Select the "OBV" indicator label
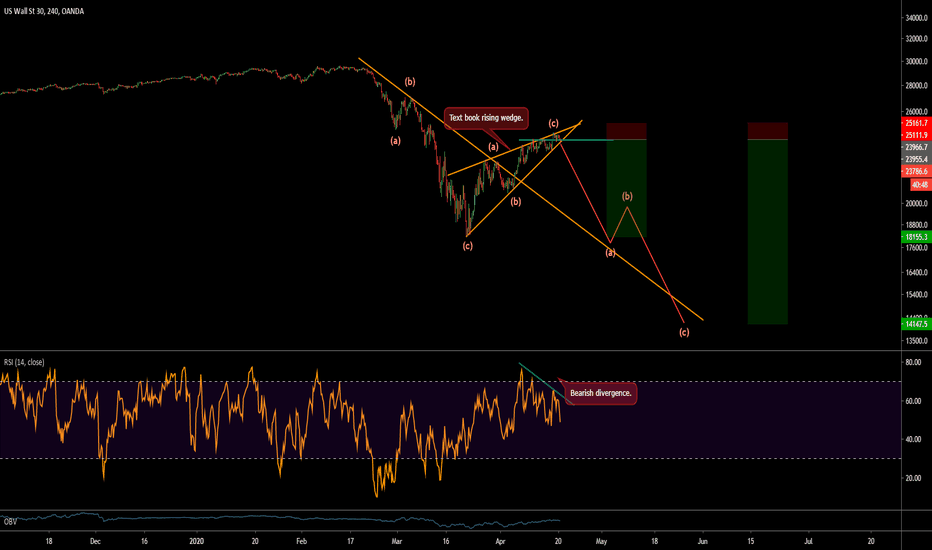This screenshot has width=932, height=550. coord(10,521)
